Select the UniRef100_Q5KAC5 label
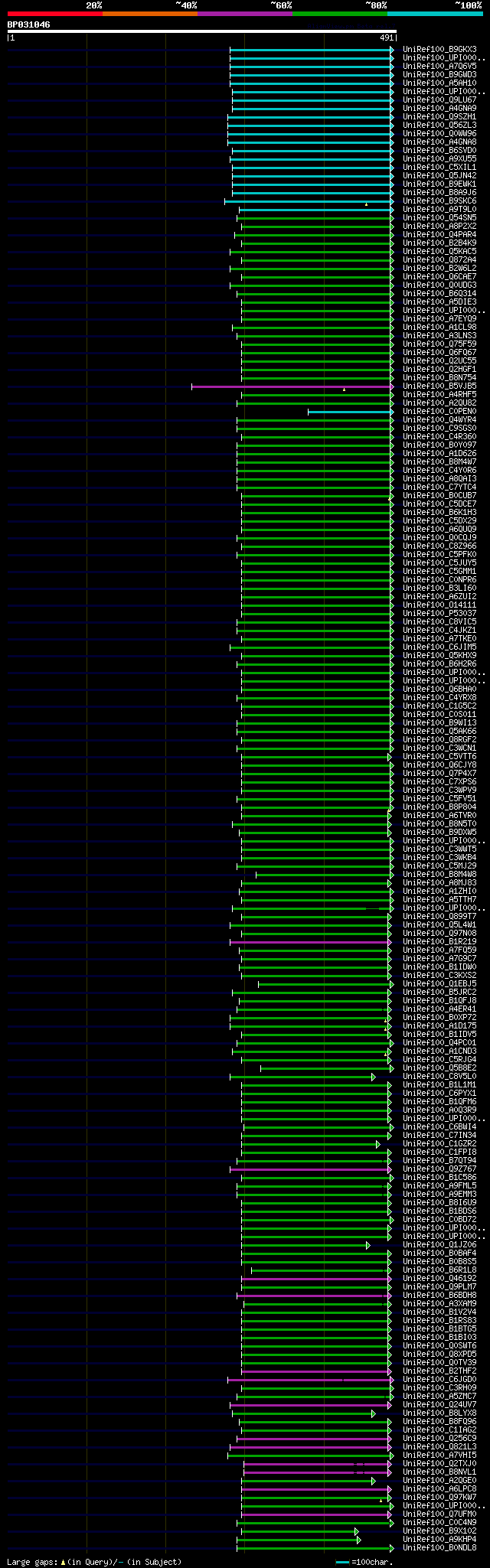Image resolution: width=490 pixels, height=1568 pixels. coord(439,252)
